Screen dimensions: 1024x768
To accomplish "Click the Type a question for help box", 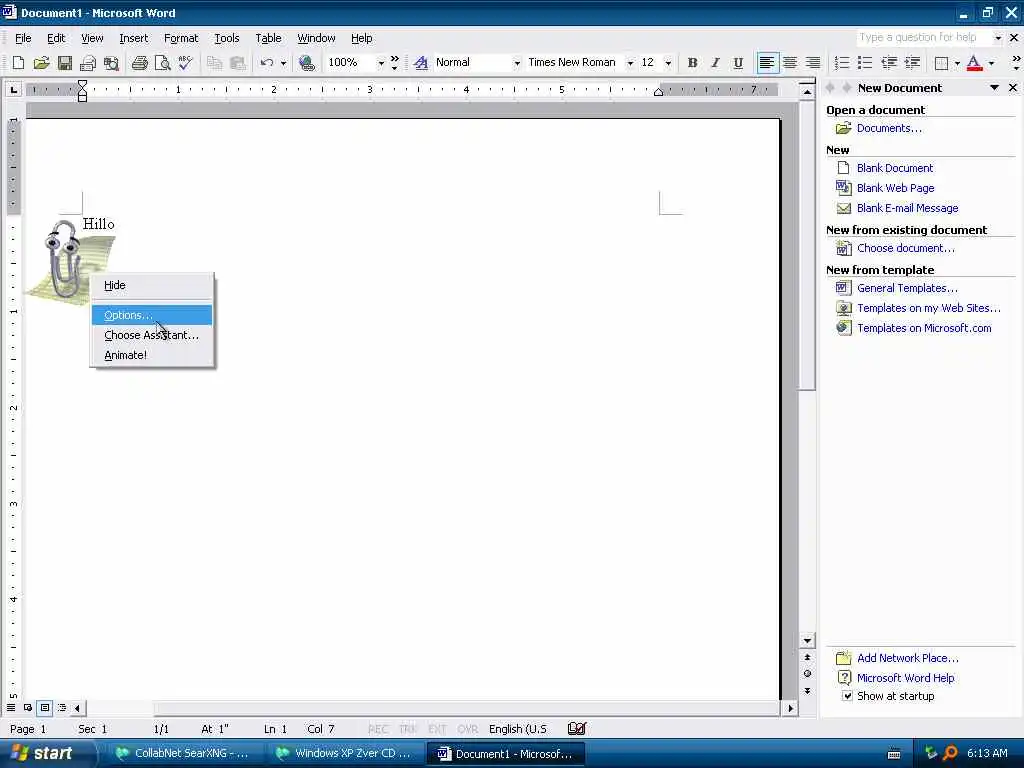I will click(x=924, y=37).
